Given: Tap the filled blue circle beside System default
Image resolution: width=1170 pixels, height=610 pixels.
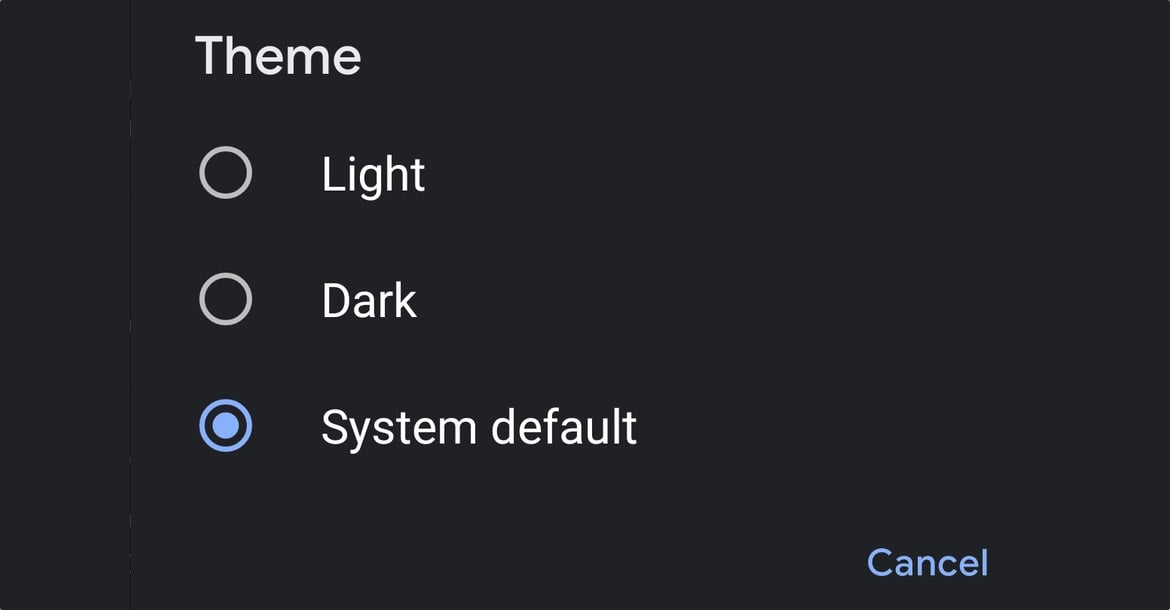Looking at the screenshot, I should tap(225, 426).
